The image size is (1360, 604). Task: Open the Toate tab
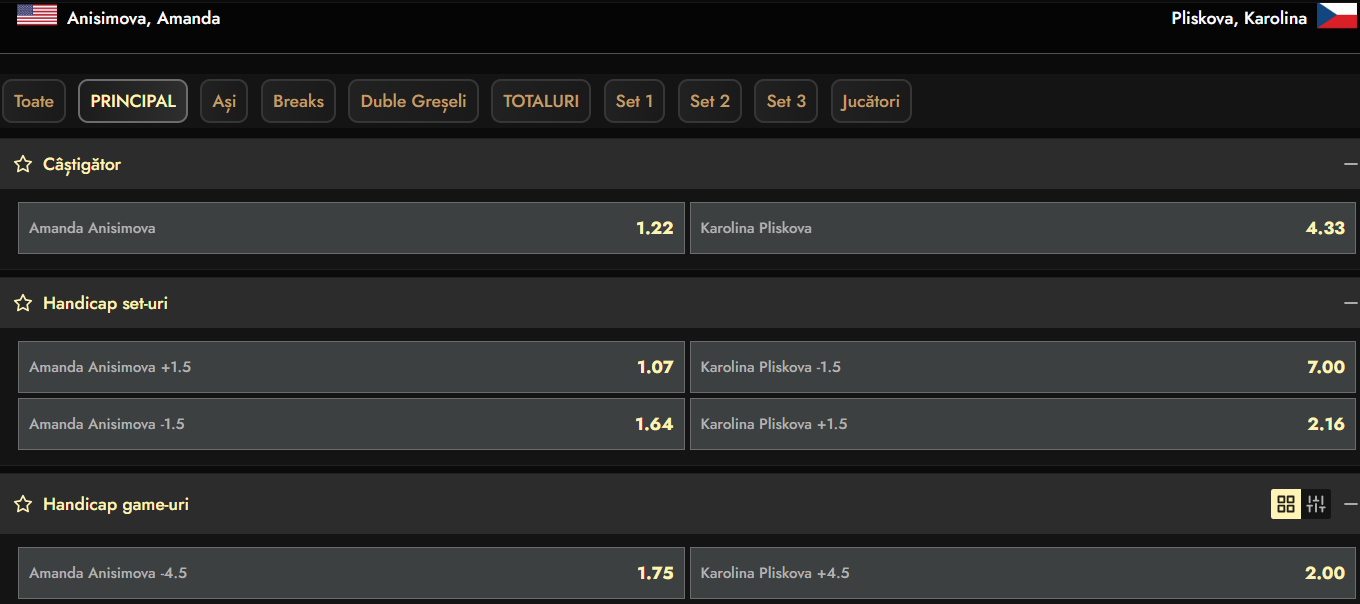pyautogui.click(x=34, y=101)
